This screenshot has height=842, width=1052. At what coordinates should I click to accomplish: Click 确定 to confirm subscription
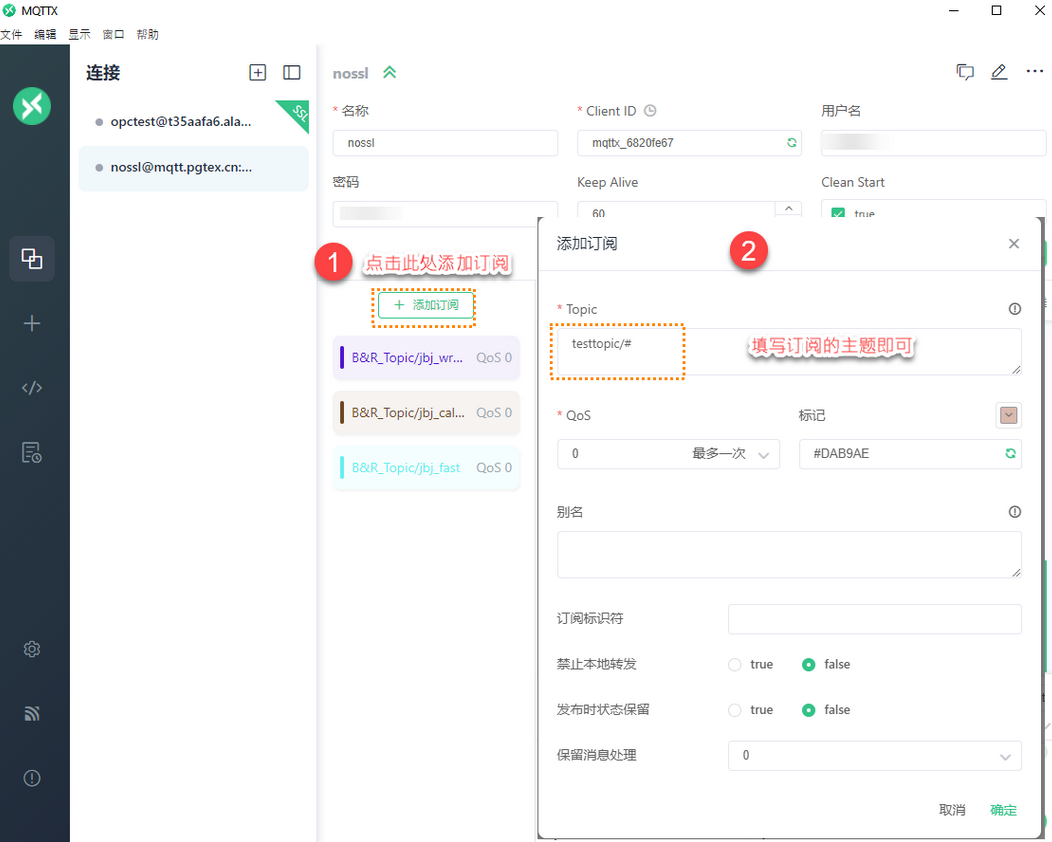(1003, 810)
